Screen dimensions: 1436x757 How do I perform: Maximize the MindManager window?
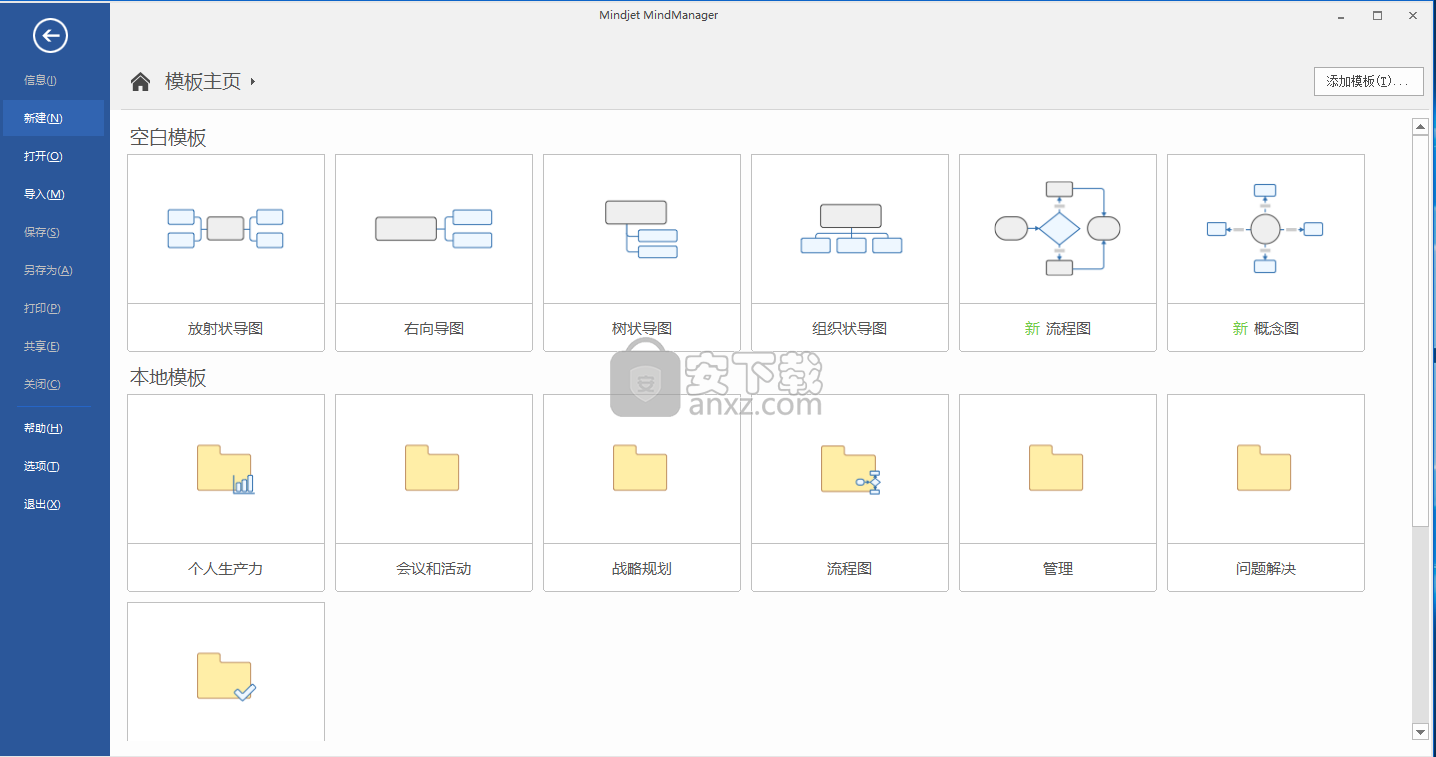click(x=1377, y=15)
